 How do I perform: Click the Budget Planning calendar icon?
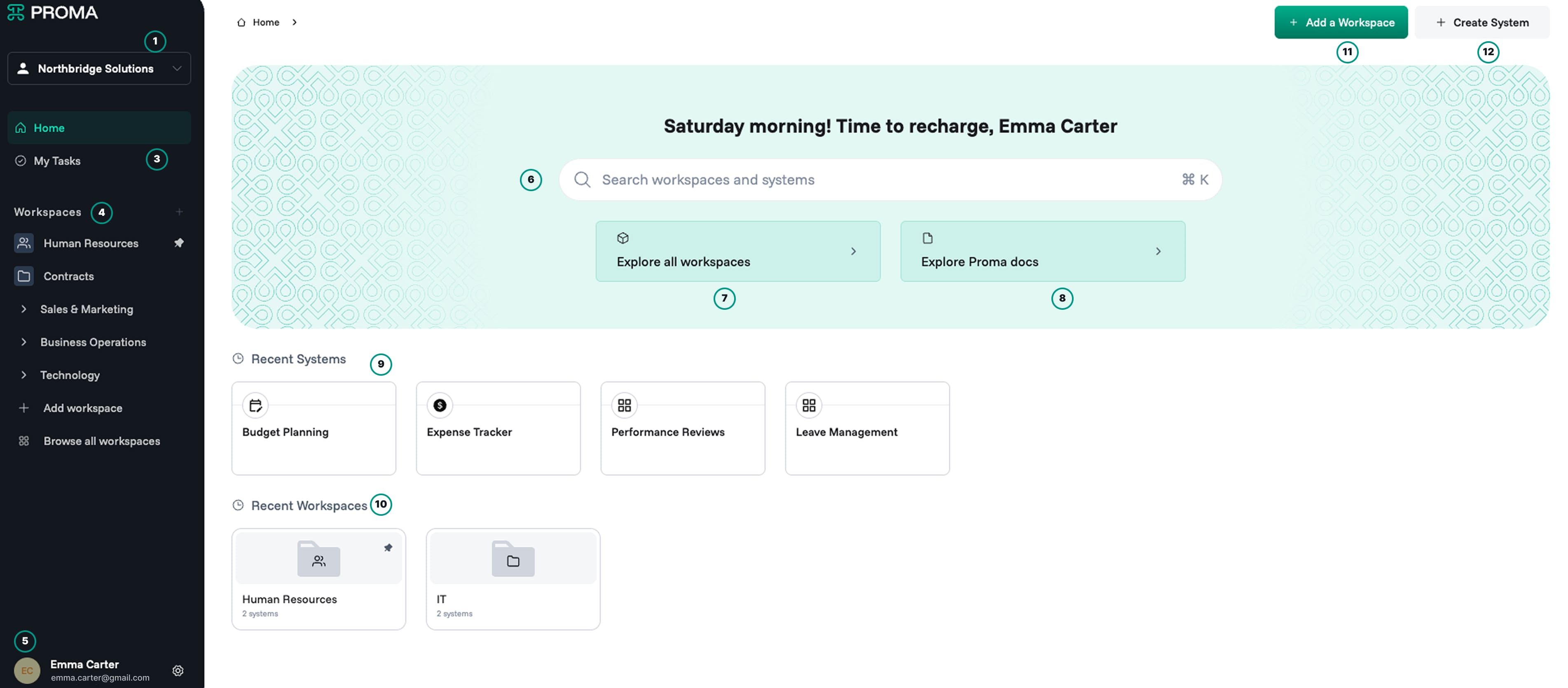tap(256, 405)
